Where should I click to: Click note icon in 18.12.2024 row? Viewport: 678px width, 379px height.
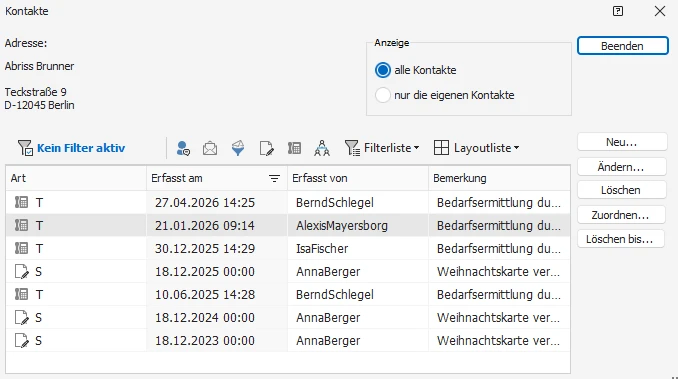(22, 318)
